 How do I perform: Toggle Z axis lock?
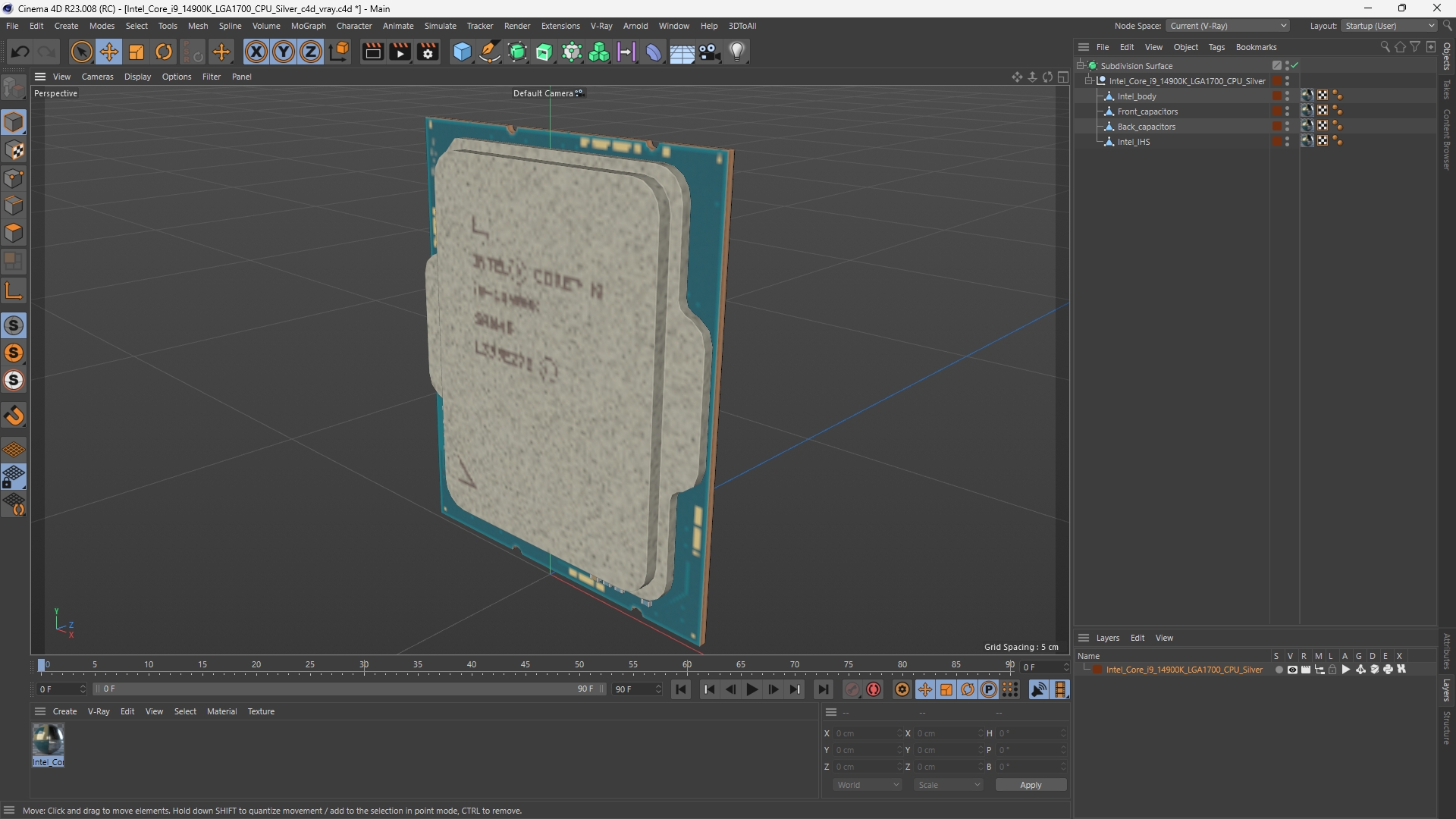311,52
